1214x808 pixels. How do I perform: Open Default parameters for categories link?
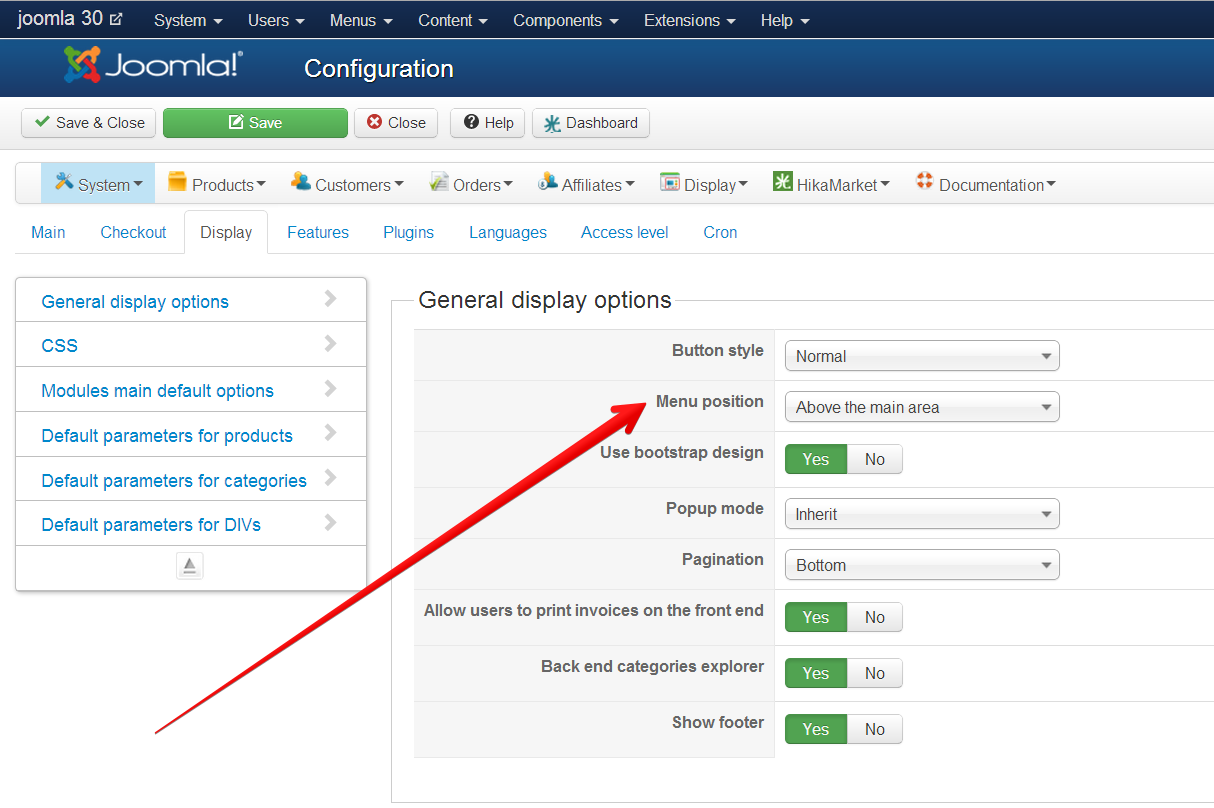[x=174, y=481]
